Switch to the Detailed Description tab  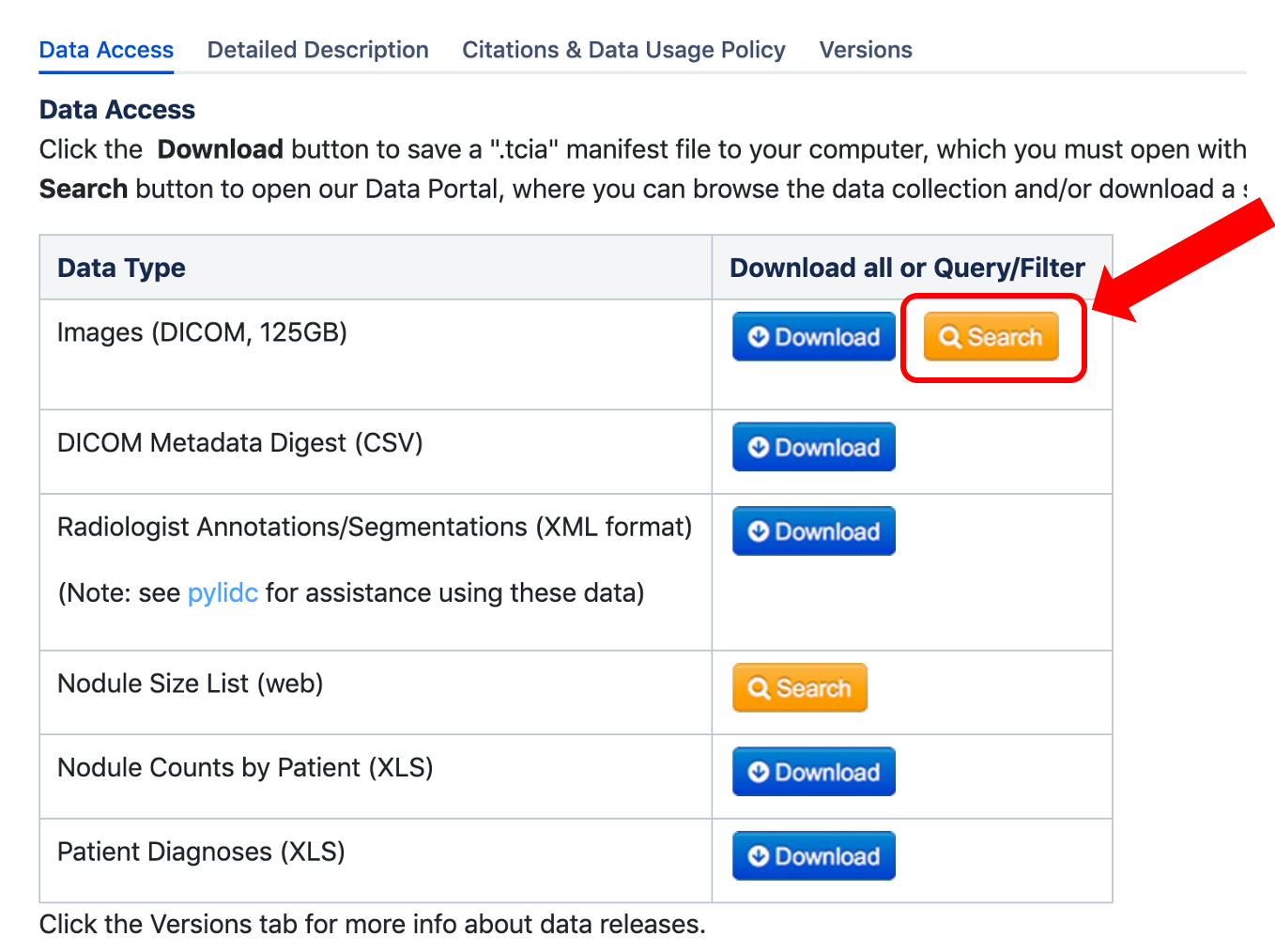coord(317,50)
